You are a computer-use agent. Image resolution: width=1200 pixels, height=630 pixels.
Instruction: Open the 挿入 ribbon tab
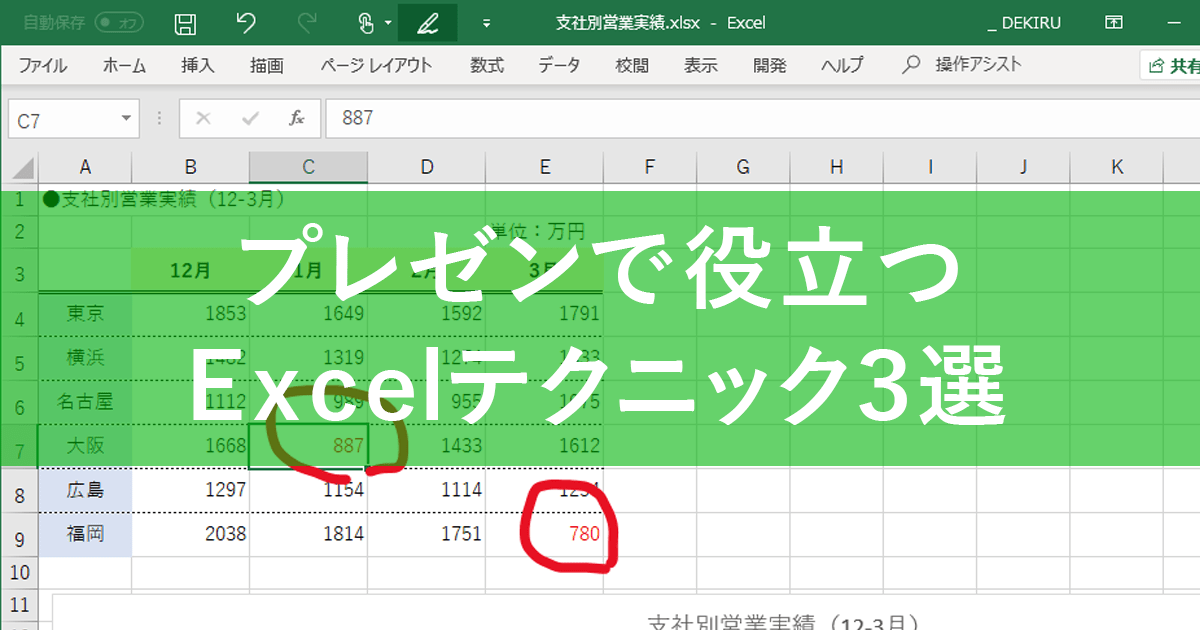click(x=198, y=66)
